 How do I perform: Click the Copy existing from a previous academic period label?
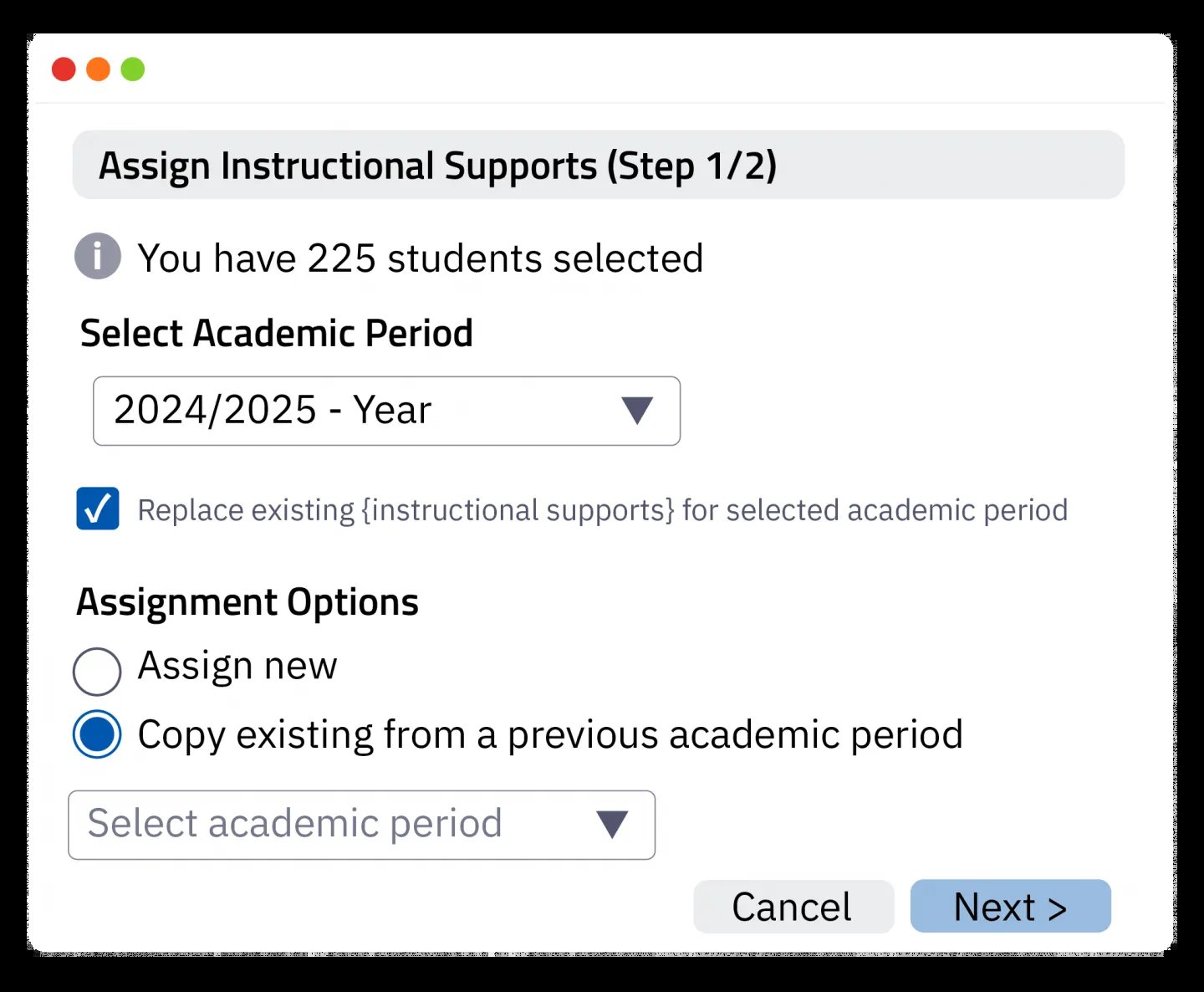point(550,735)
